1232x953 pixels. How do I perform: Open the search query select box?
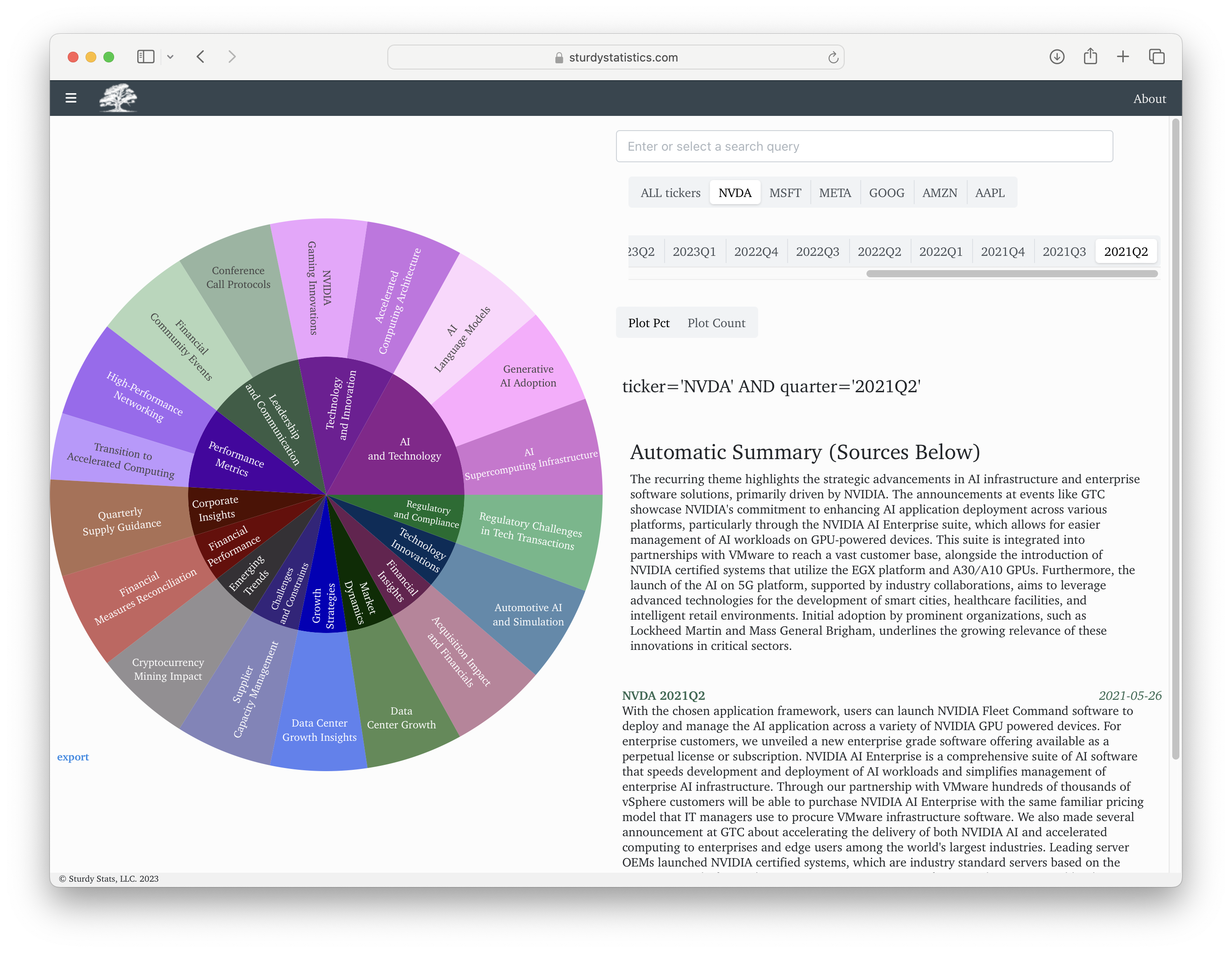point(864,147)
